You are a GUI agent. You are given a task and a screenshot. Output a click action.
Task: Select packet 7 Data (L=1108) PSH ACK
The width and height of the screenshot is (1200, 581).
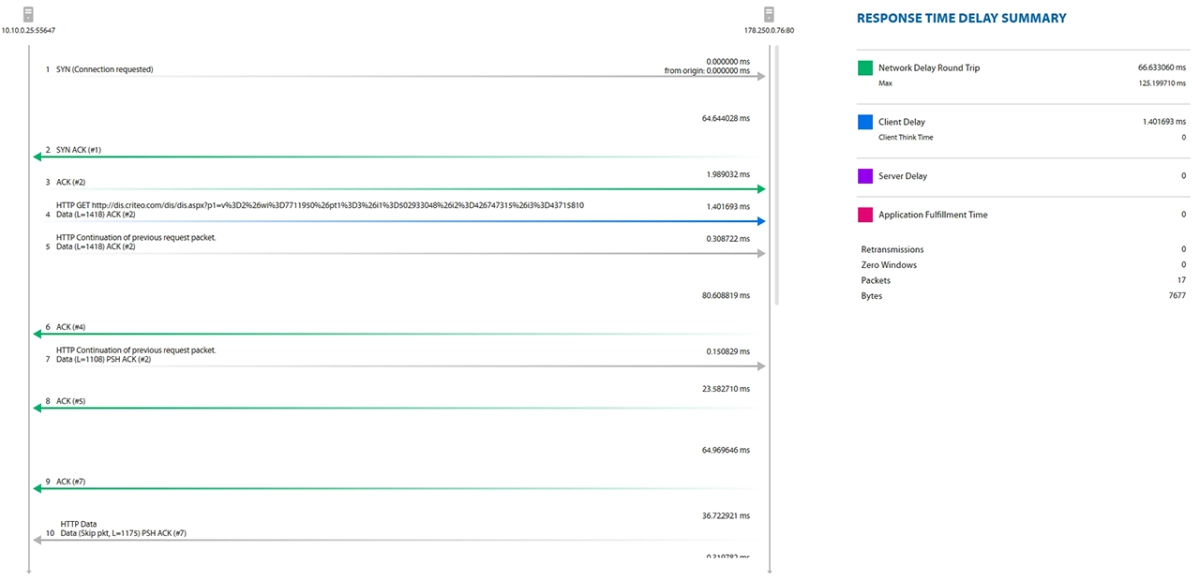point(400,357)
